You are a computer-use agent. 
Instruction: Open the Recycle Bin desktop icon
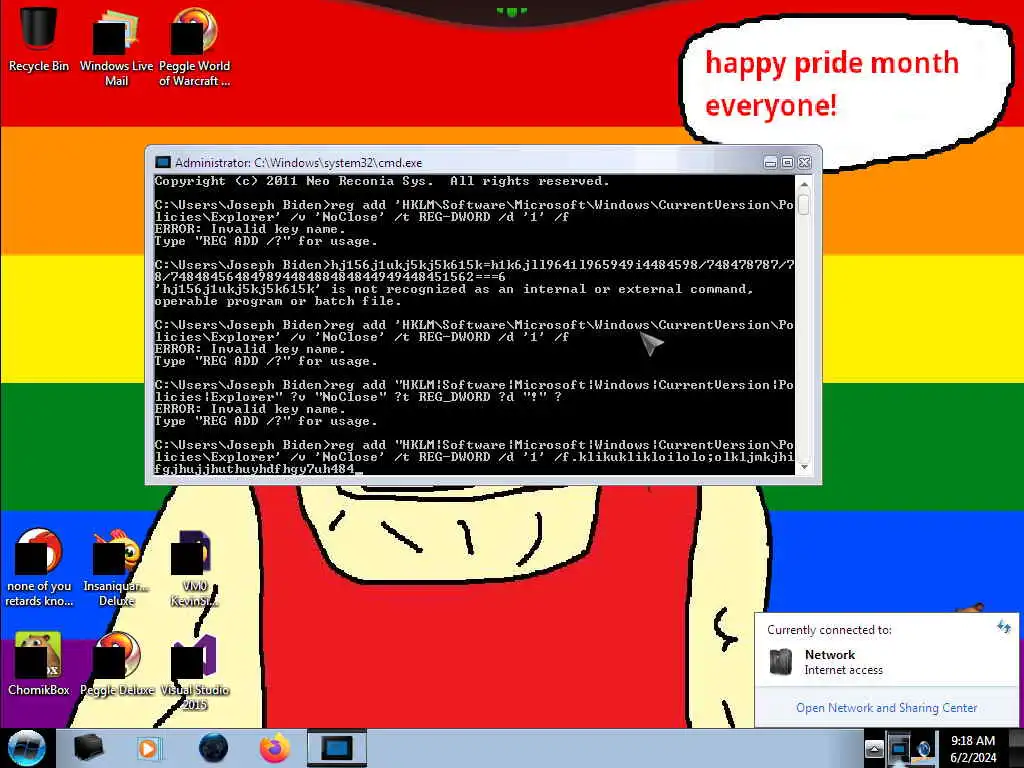tap(38, 39)
